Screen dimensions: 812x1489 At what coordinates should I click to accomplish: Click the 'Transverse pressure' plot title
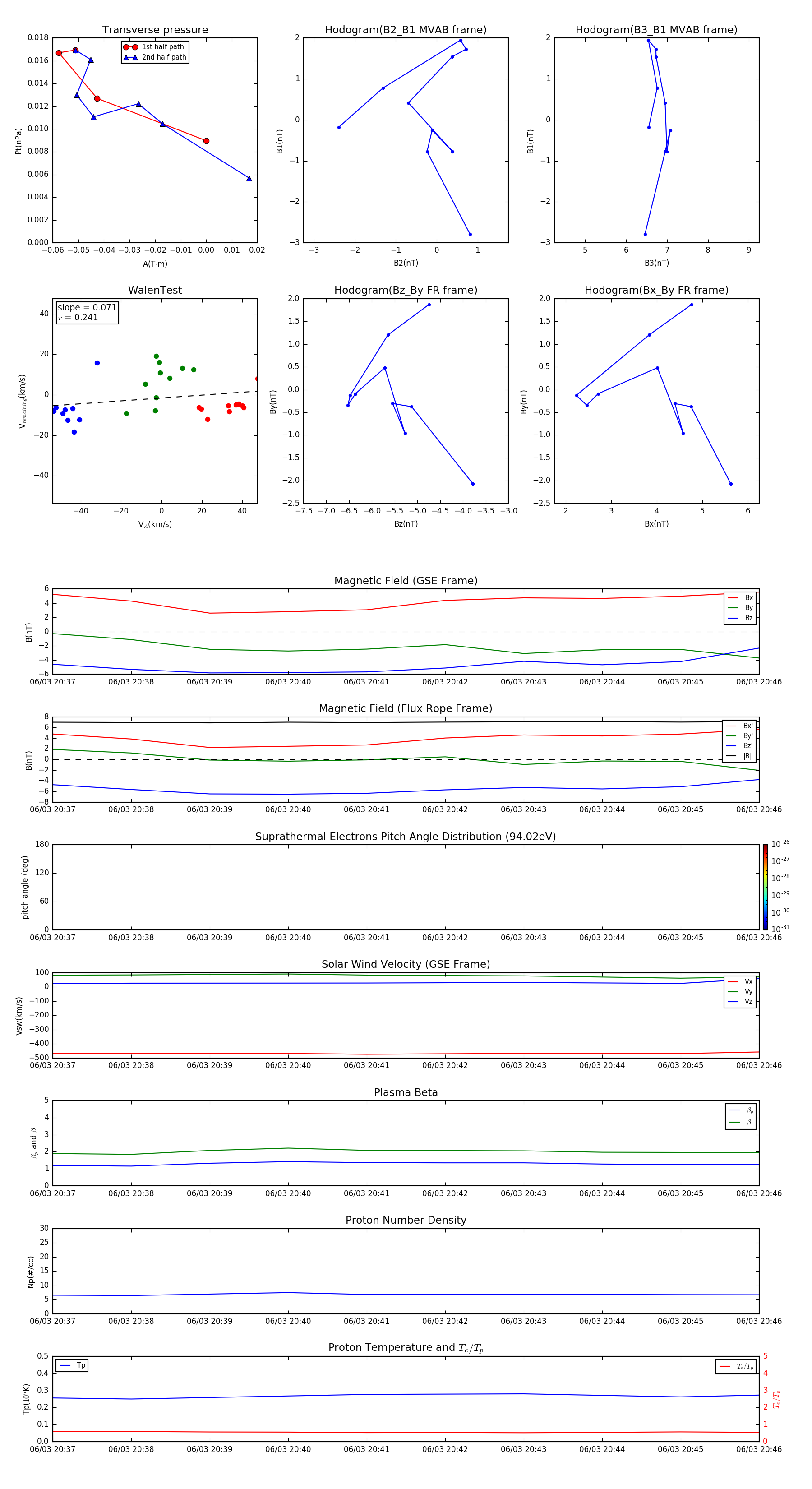coord(155,29)
